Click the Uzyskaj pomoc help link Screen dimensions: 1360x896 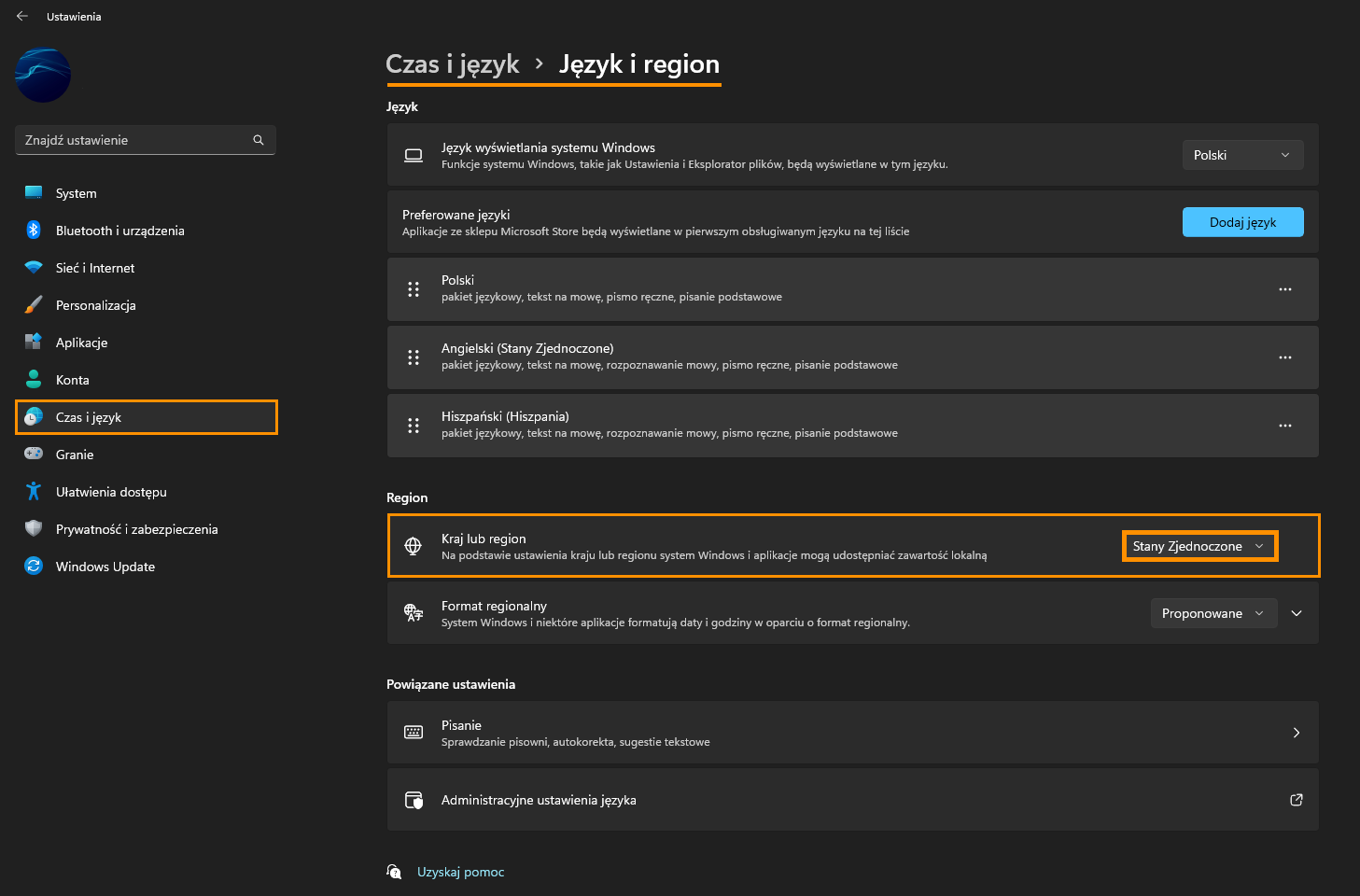click(x=460, y=872)
